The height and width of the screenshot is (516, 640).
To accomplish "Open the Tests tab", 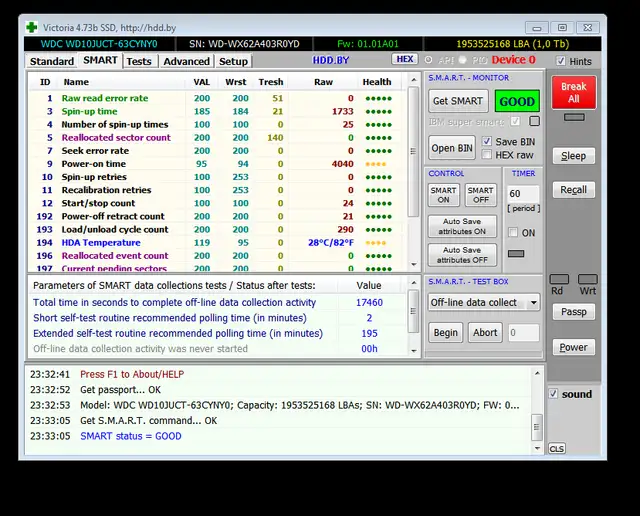I will pyautogui.click(x=139, y=61).
